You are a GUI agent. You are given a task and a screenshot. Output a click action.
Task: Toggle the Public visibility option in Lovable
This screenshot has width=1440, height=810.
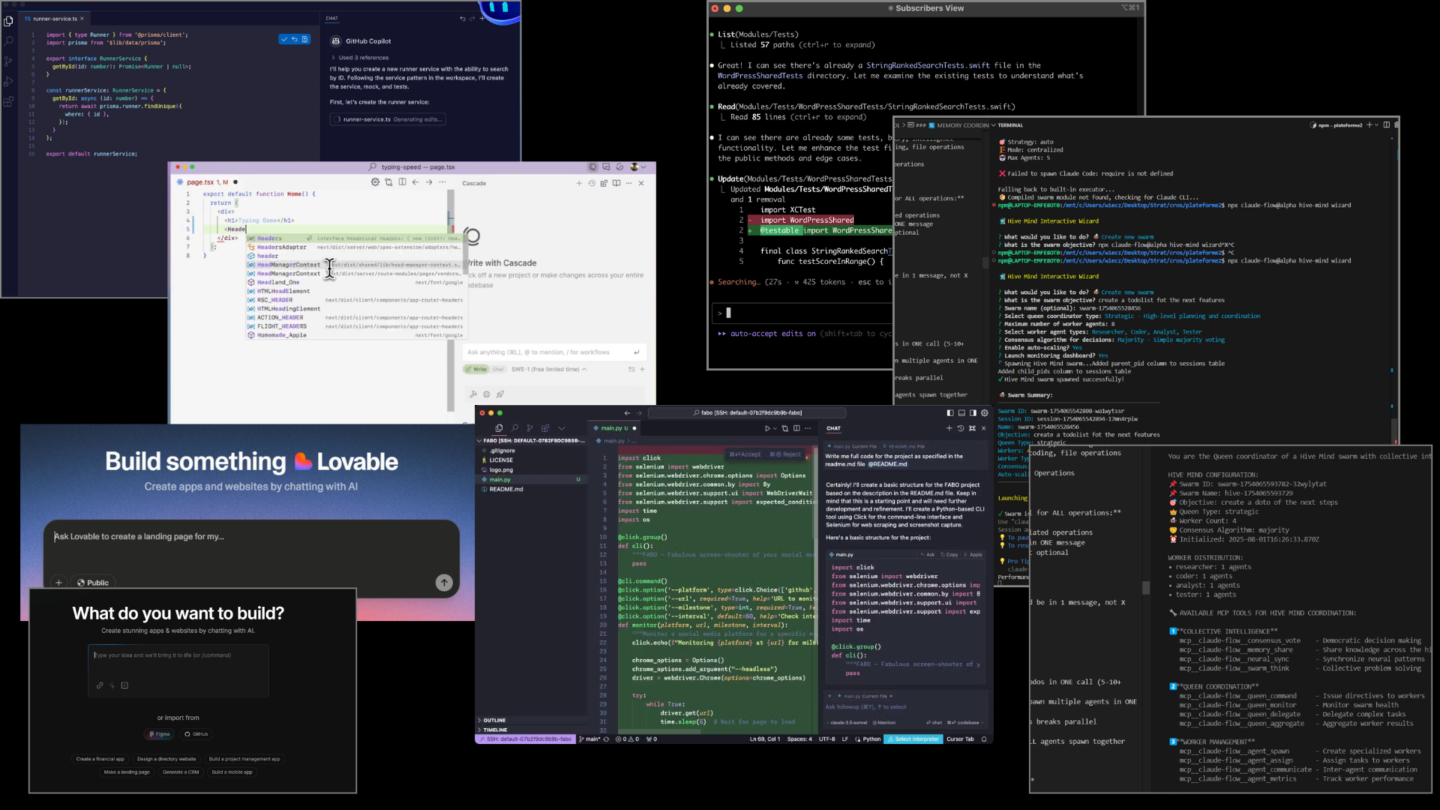tap(92, 582)
